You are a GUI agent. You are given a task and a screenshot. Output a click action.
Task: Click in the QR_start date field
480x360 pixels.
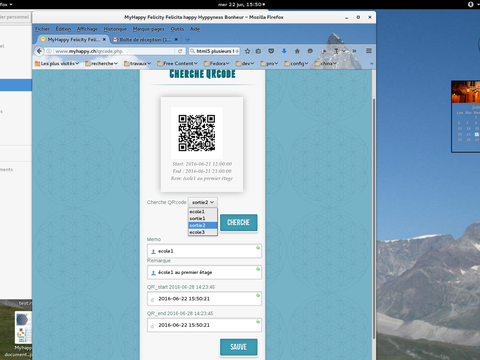point(204,299)
